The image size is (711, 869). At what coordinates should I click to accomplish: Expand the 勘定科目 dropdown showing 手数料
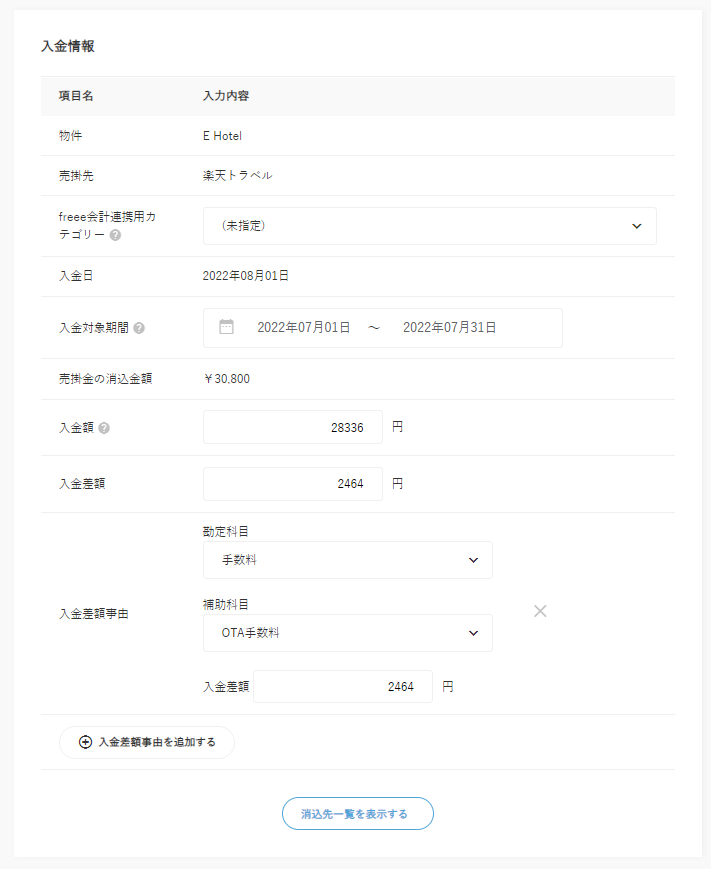click(x=347, y=560)
